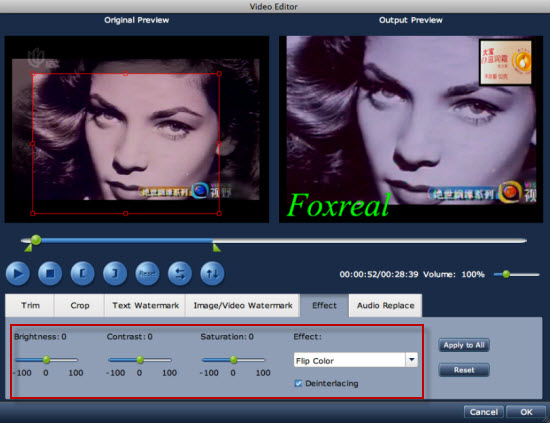Image resolution: width=550 pixels, height=423 pixels.
Task: Click Cancel to discard edits
Action: (x=484, y=412)
